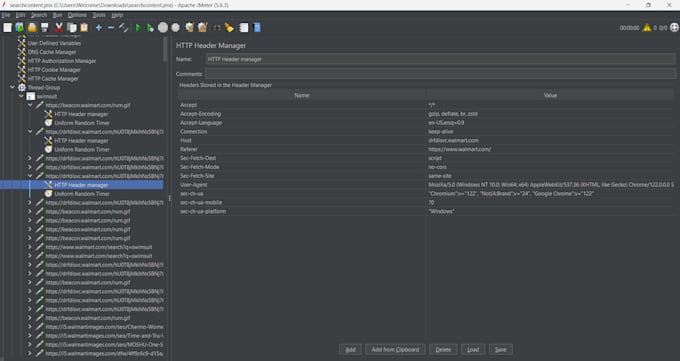680x361 pixels.
Task: Collapse the swimsuit controller node
Action: pos(21,96)
